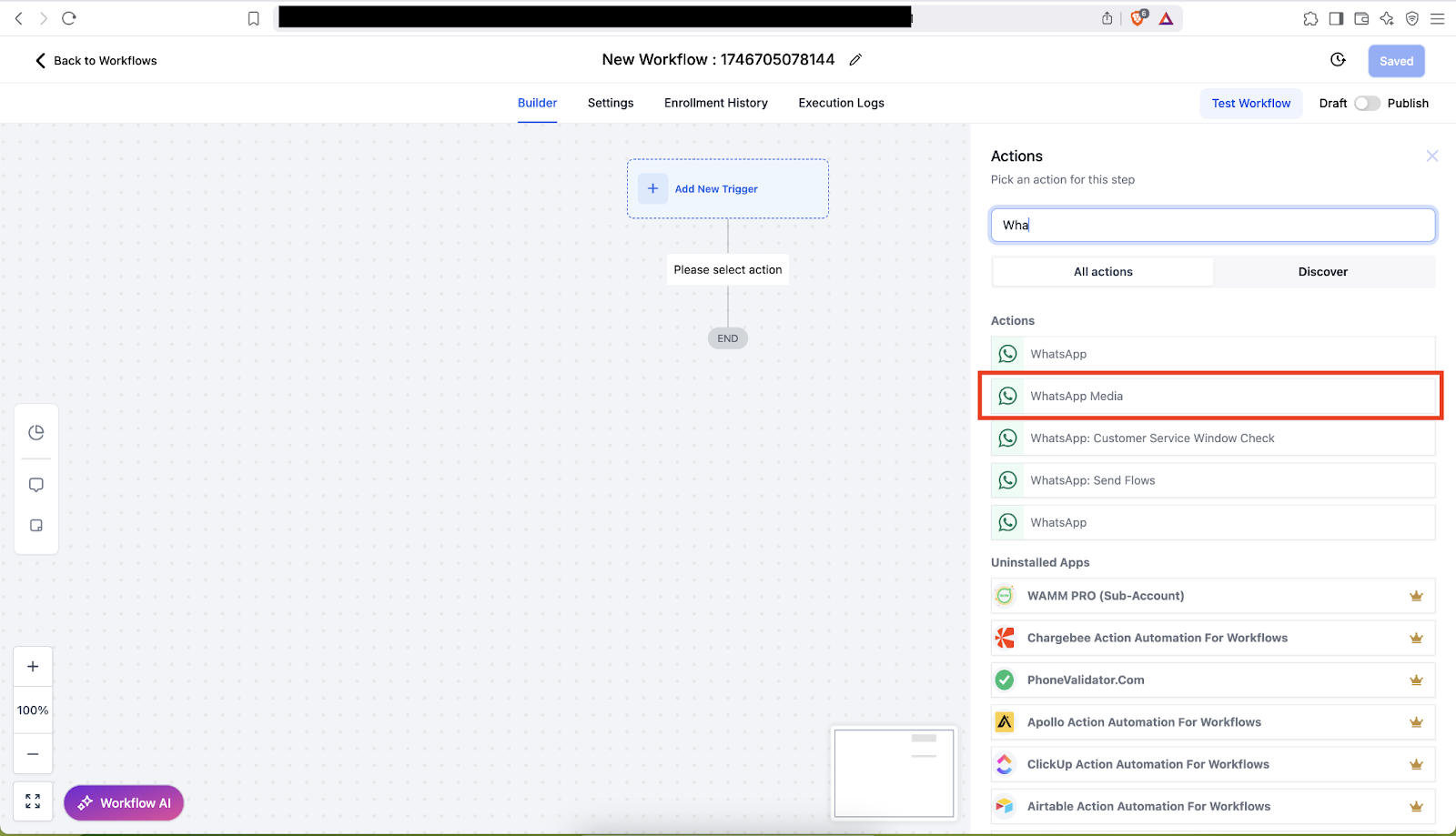Click the Leo AI sparkle icon
This screenshot has width=1456, height=836.
point(1387,18)
